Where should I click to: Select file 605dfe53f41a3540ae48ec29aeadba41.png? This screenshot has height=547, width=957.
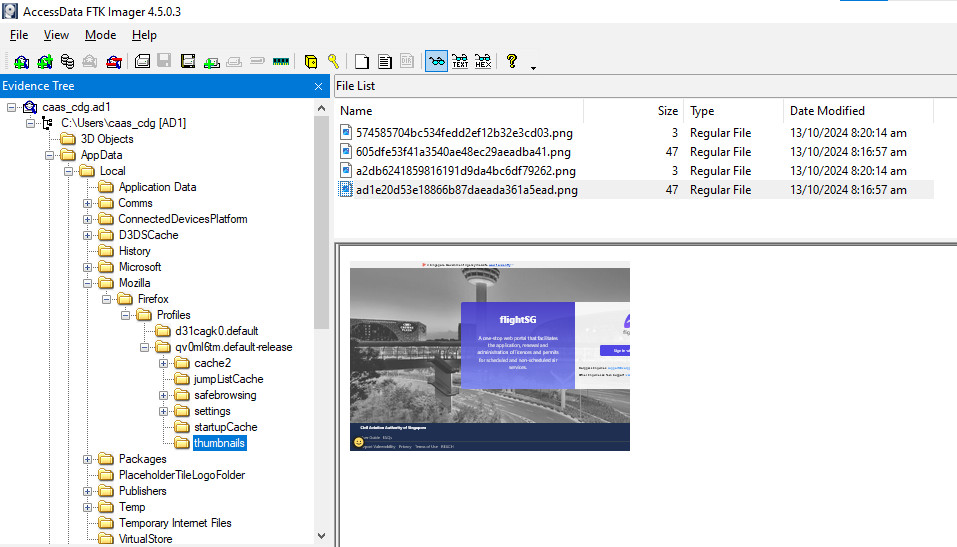click(x=463, y=152)
